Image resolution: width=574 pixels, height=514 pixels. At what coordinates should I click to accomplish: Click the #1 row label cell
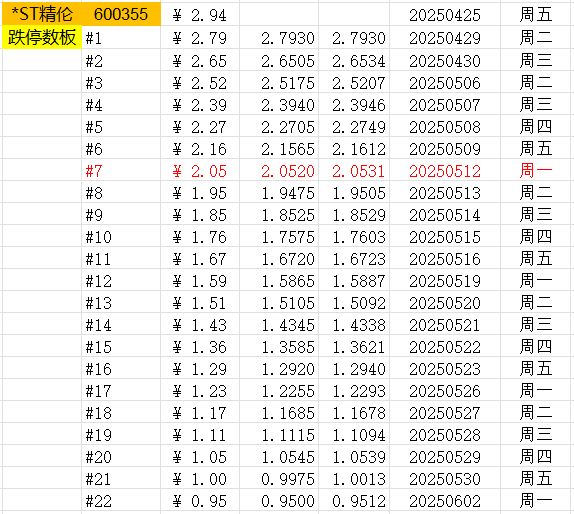[121, 38]
